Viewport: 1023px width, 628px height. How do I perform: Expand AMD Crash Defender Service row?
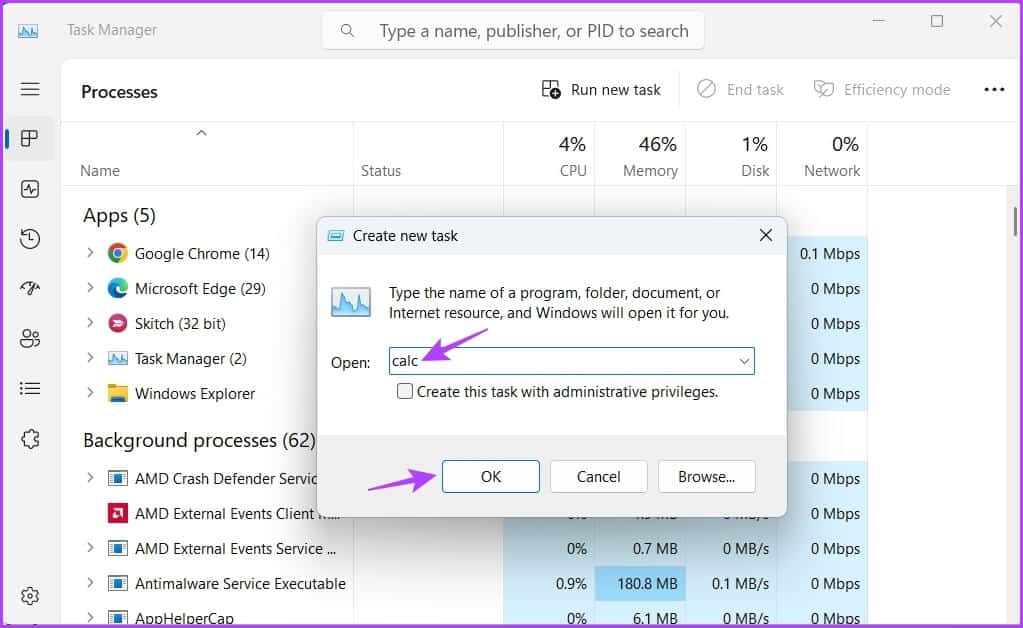click(90, 478)
